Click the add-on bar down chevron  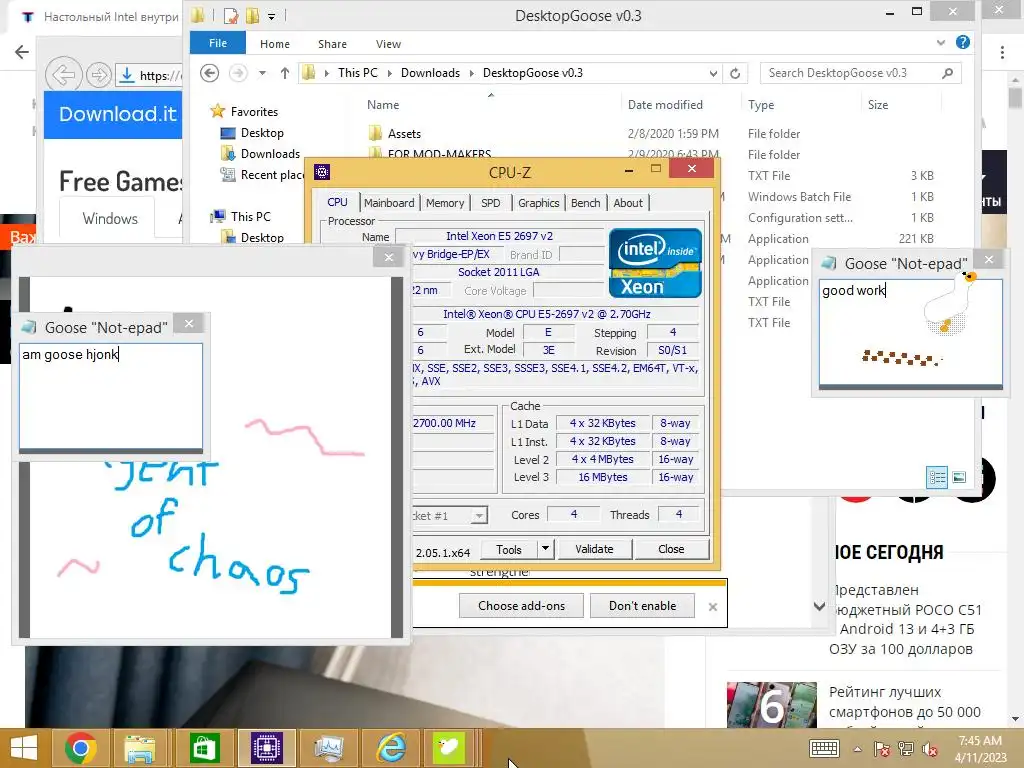[x=820, y=606]
